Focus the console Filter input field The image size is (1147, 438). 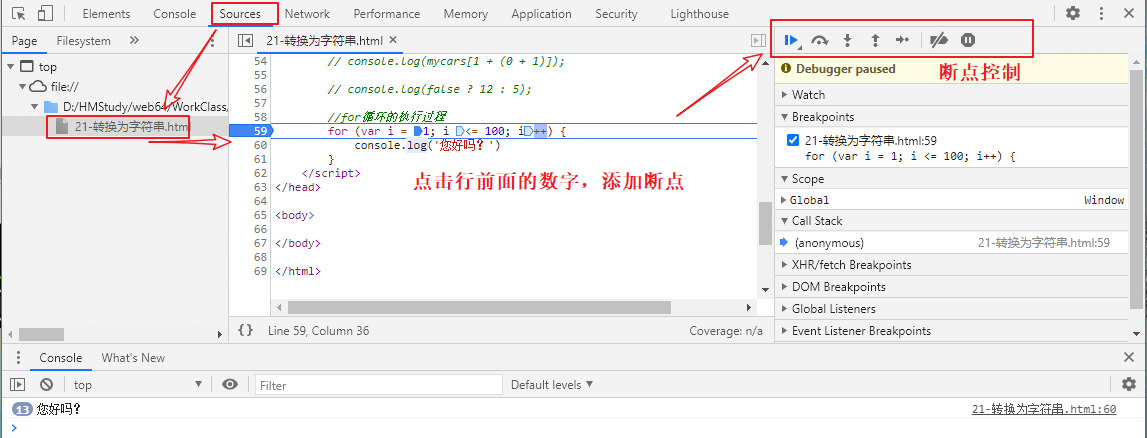pyautogui.click(x=378, y=385)
